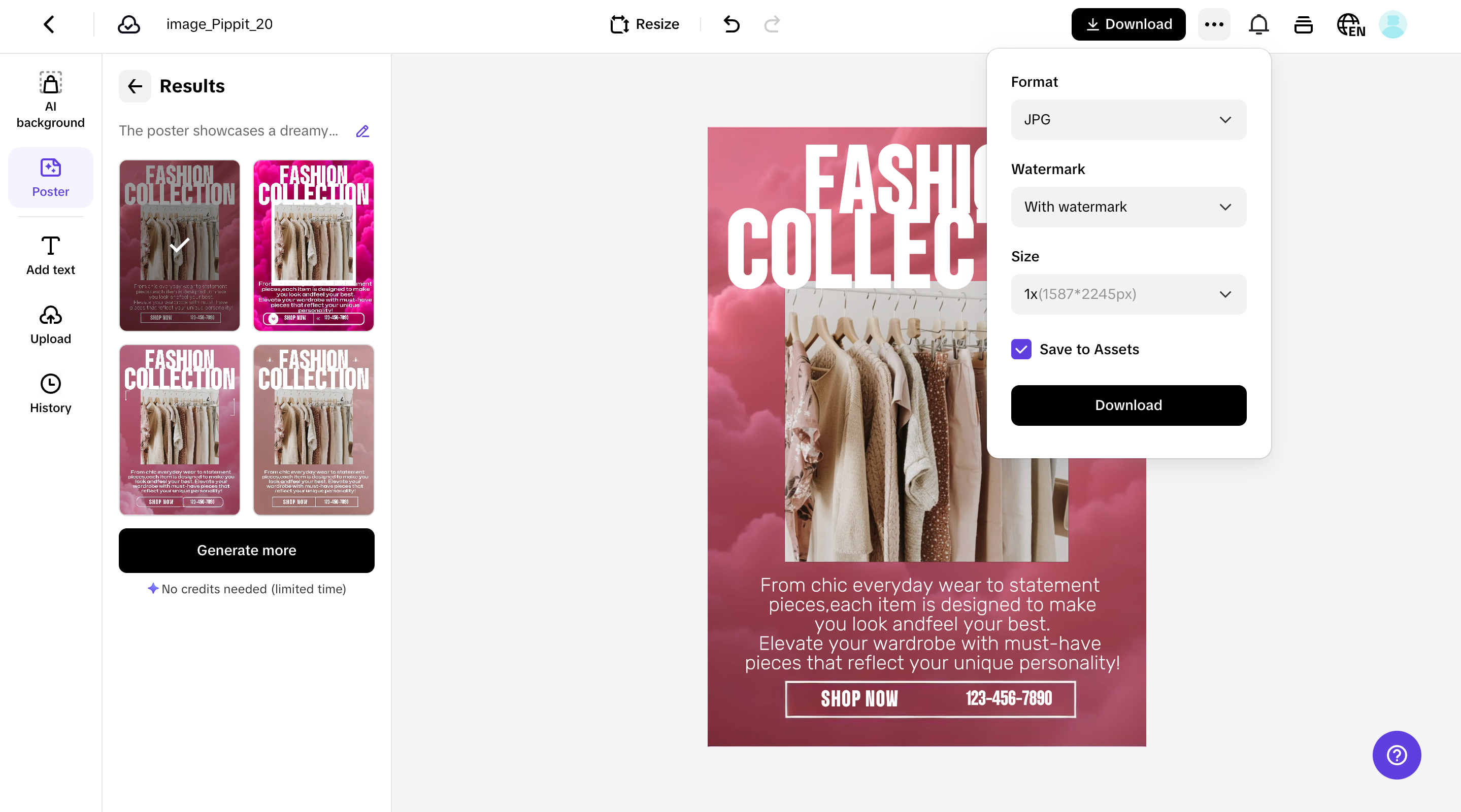Open the three-dots more options menu
Viewport: 1461px width, 812px height.
[1214, 24]
